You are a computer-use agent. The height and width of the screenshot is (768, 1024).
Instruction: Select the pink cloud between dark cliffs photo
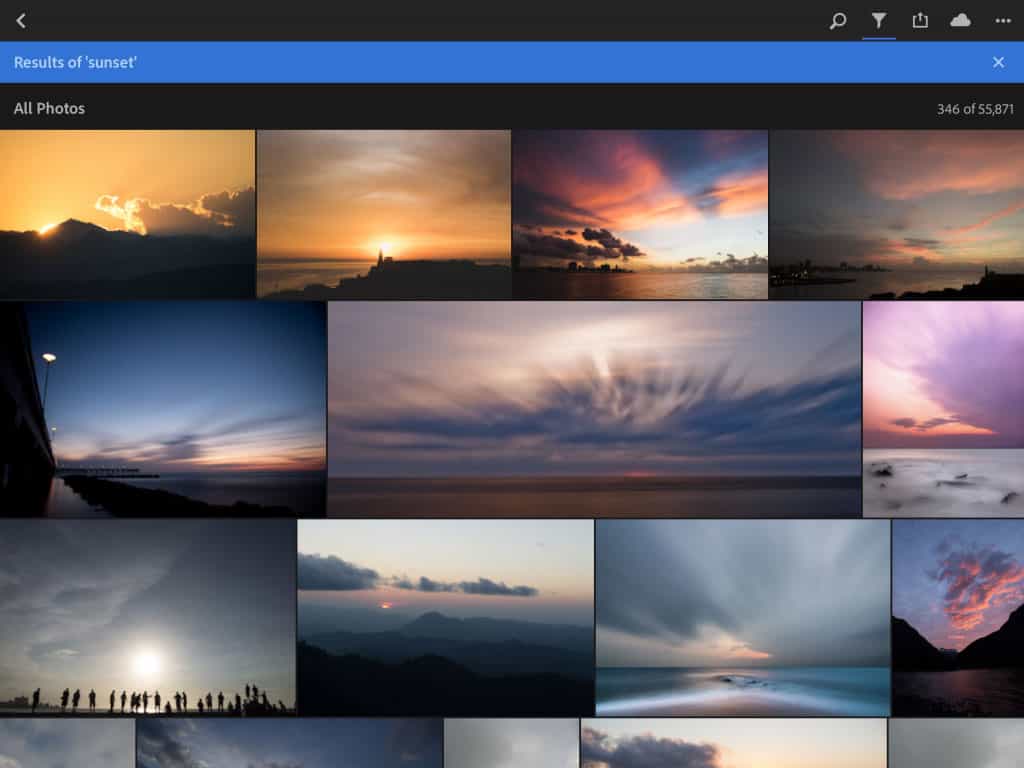pos(957,617)
